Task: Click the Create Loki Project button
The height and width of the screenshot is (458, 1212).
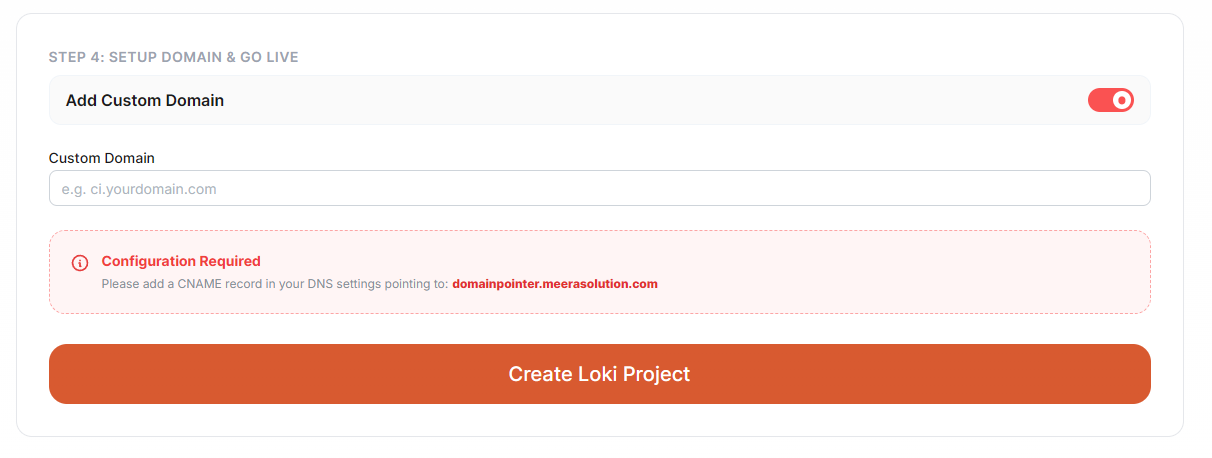Action: tap(600, 374)
